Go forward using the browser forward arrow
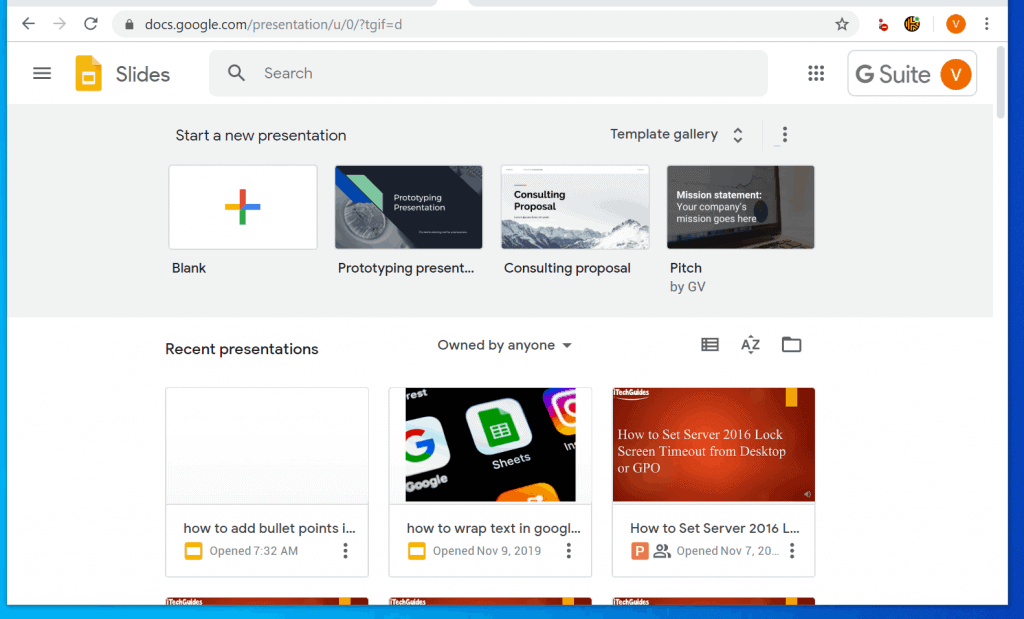This screenshot has height=619, width=1024. pyautogui.click(x=59, y=24)
